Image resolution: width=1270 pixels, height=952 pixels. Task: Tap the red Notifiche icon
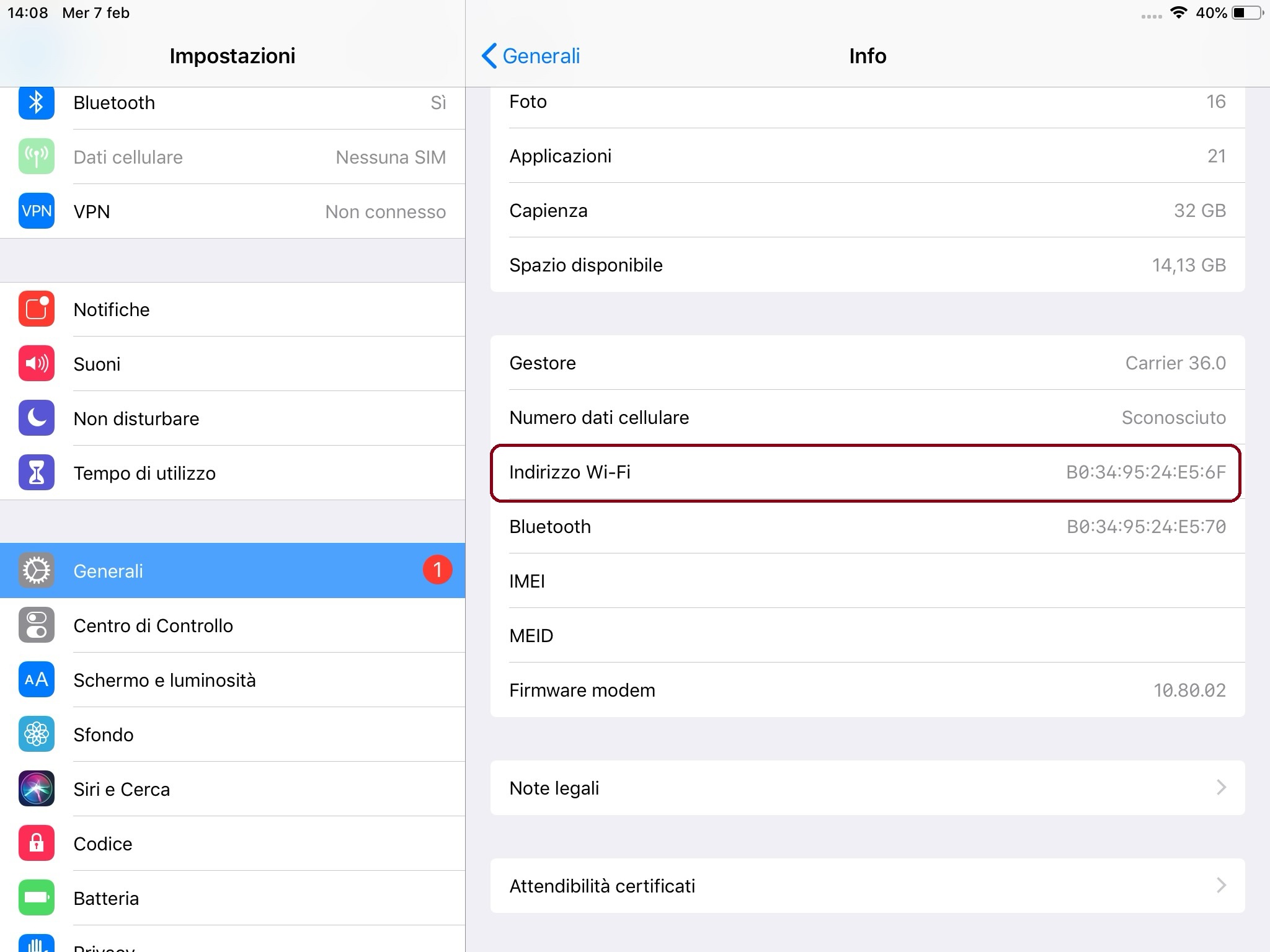[x=36, y=309]
